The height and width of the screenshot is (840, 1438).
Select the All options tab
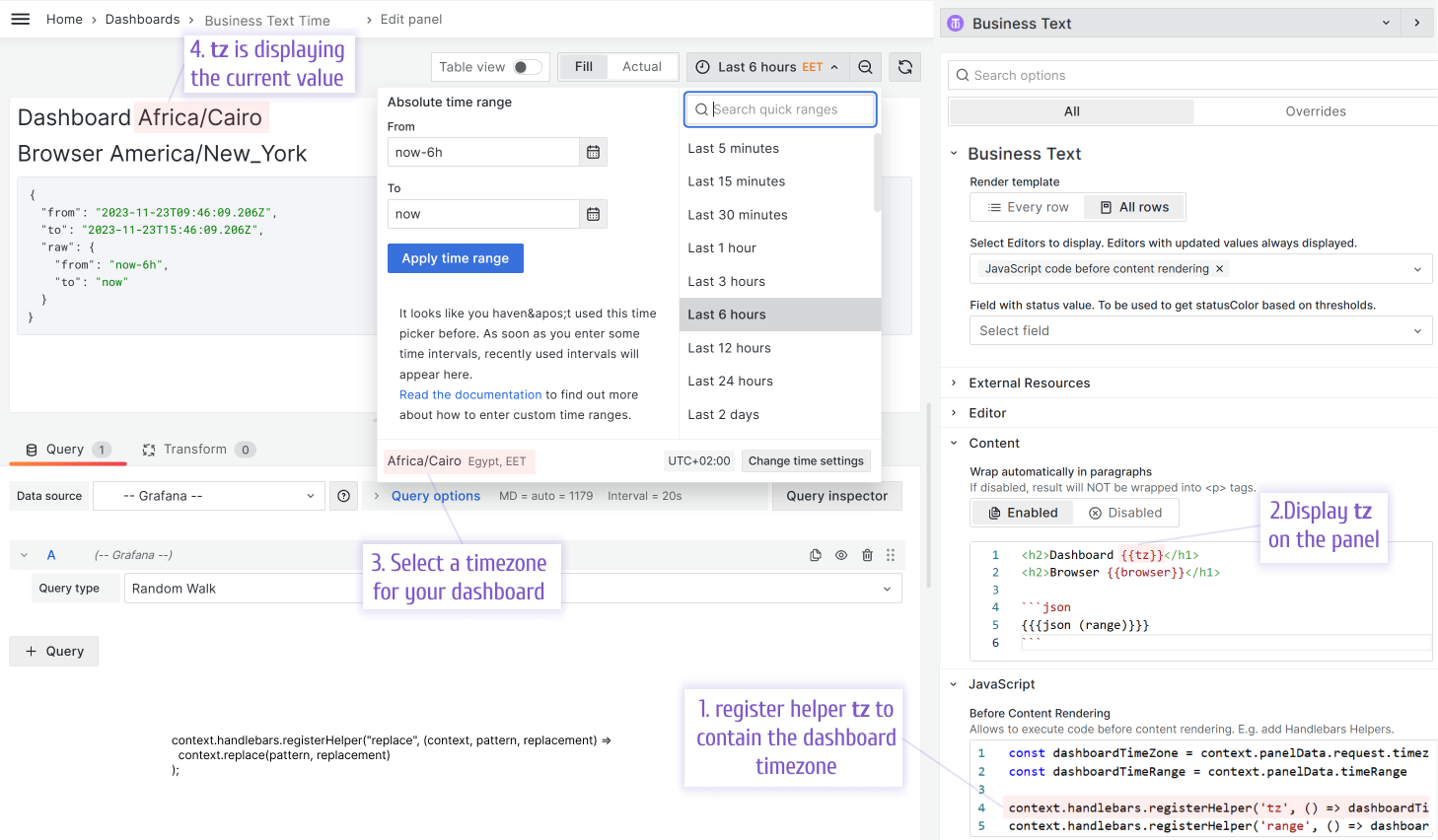point(1072,111)
